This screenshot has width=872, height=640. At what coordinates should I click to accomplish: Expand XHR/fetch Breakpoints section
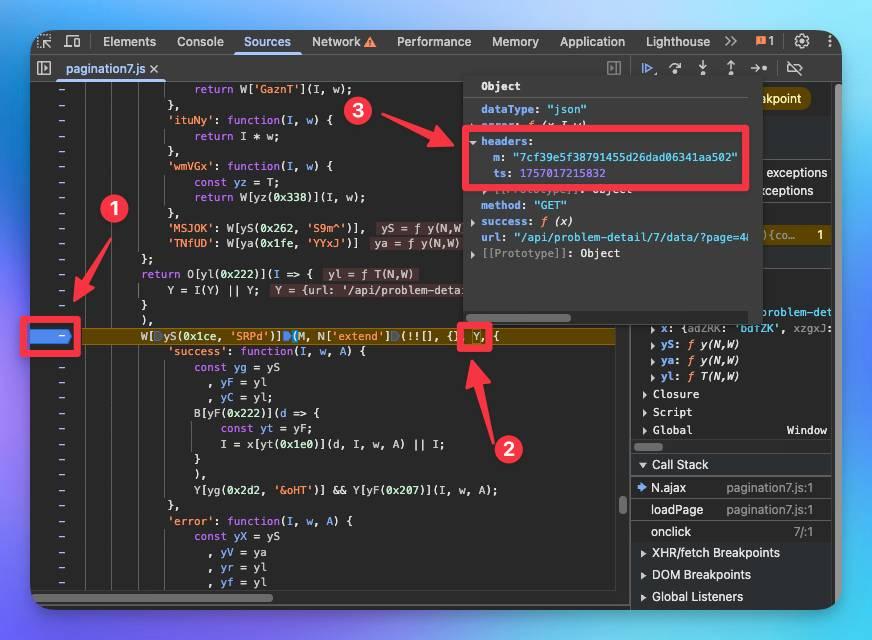[x=643, y=553]
